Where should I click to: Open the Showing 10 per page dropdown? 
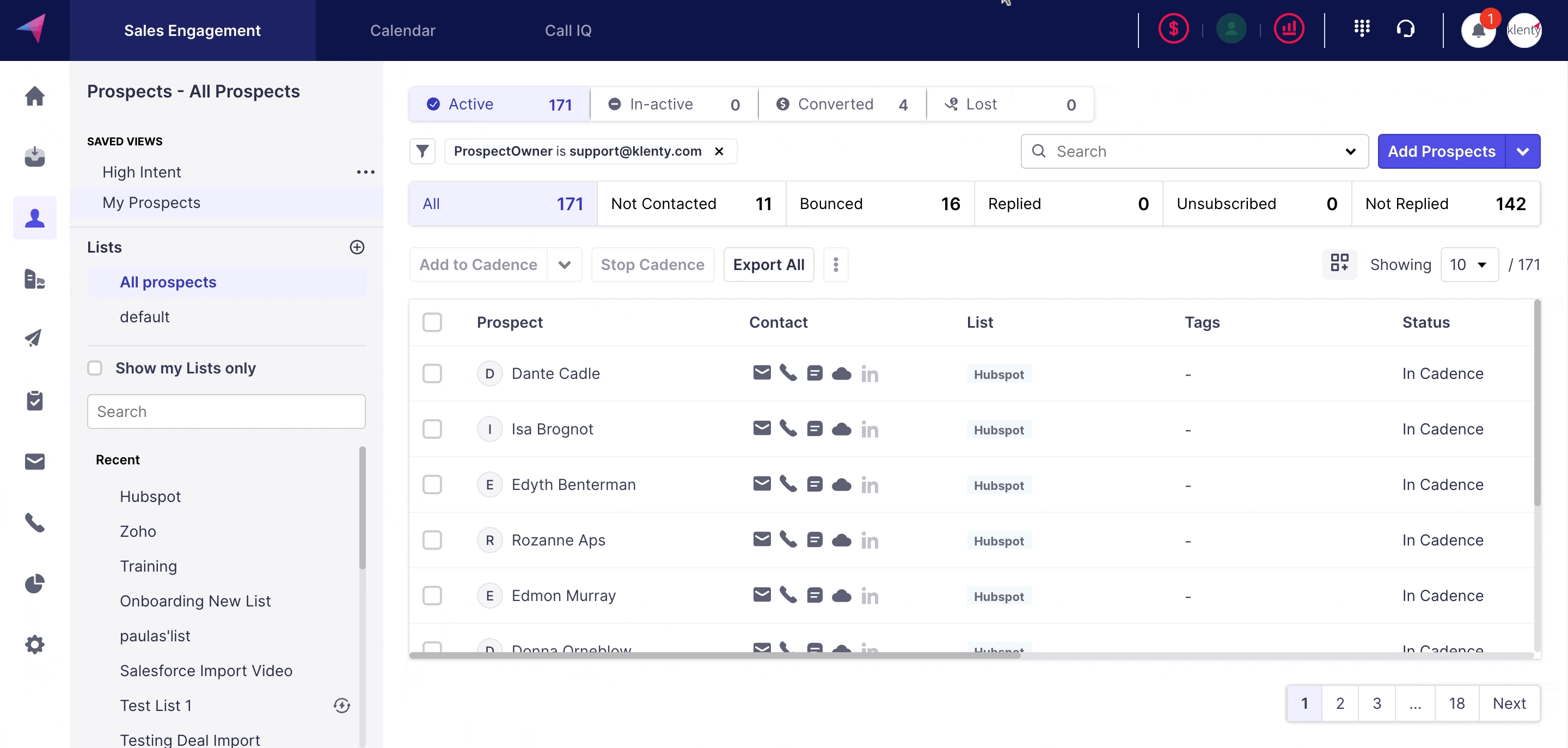[x=1469, y=265]
